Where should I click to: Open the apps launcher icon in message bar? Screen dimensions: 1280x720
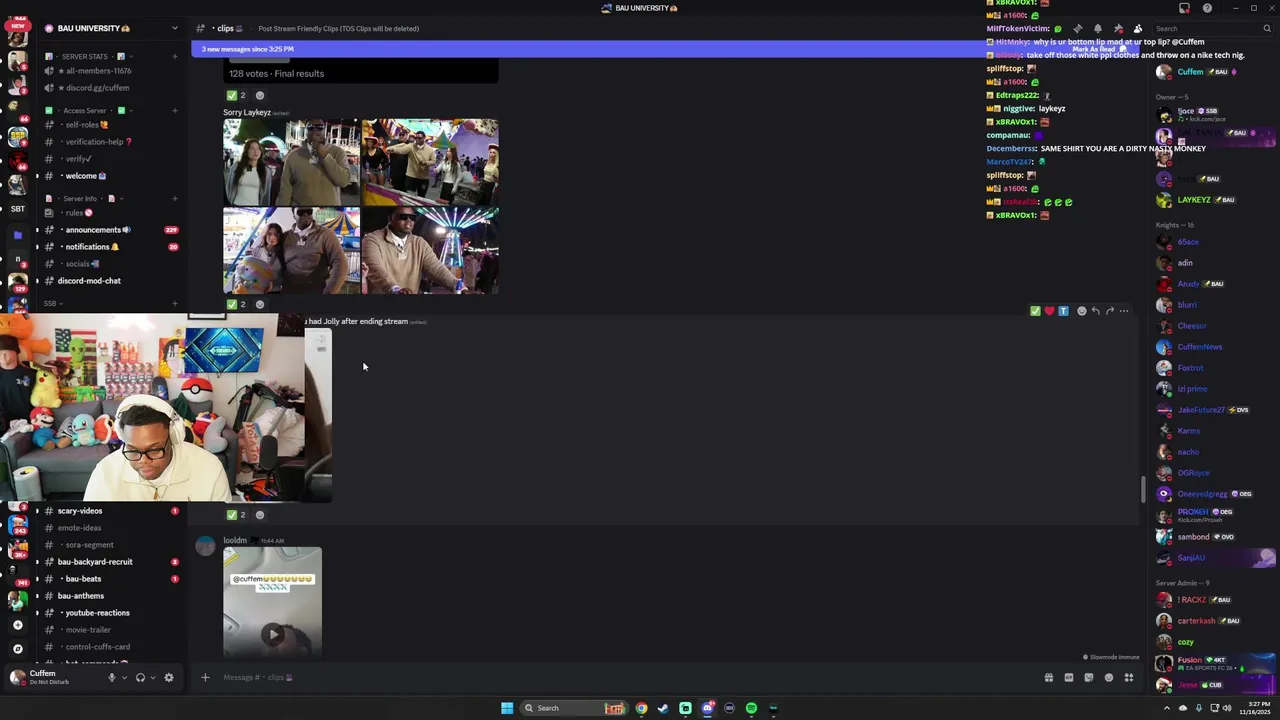tap(1129, 677)
